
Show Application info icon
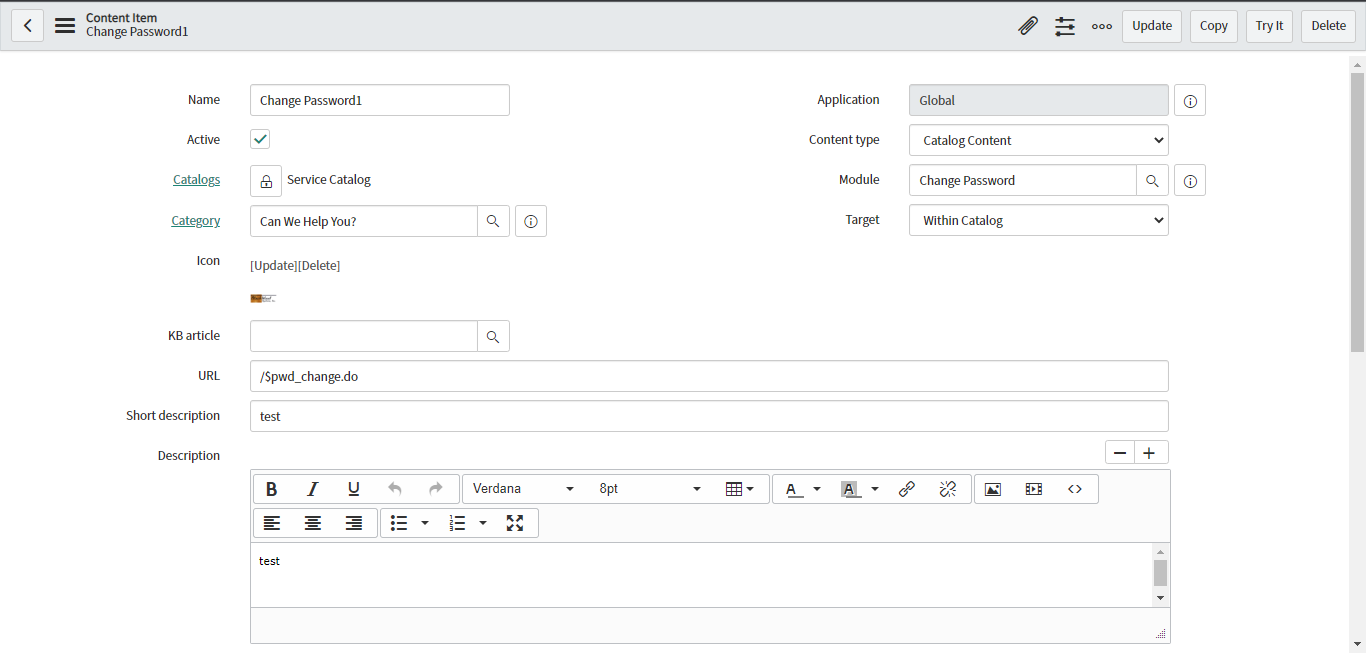(x=1190, y=100)
